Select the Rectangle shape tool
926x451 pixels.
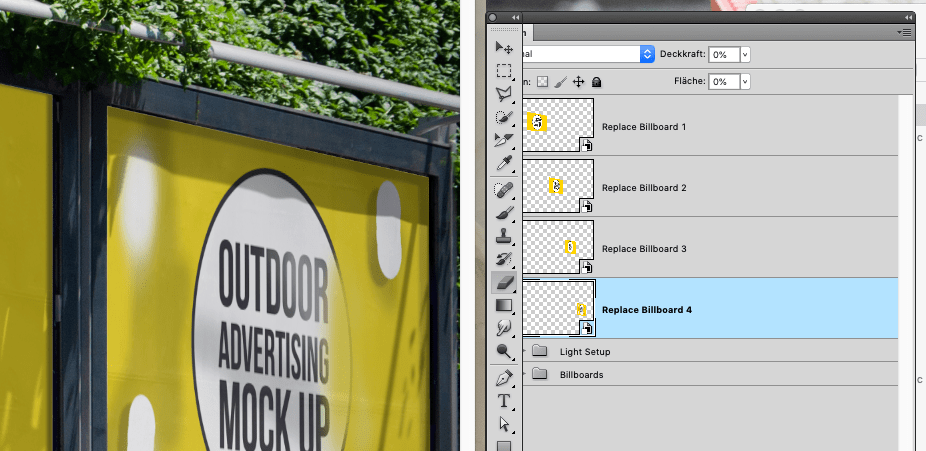click(504, 446)
